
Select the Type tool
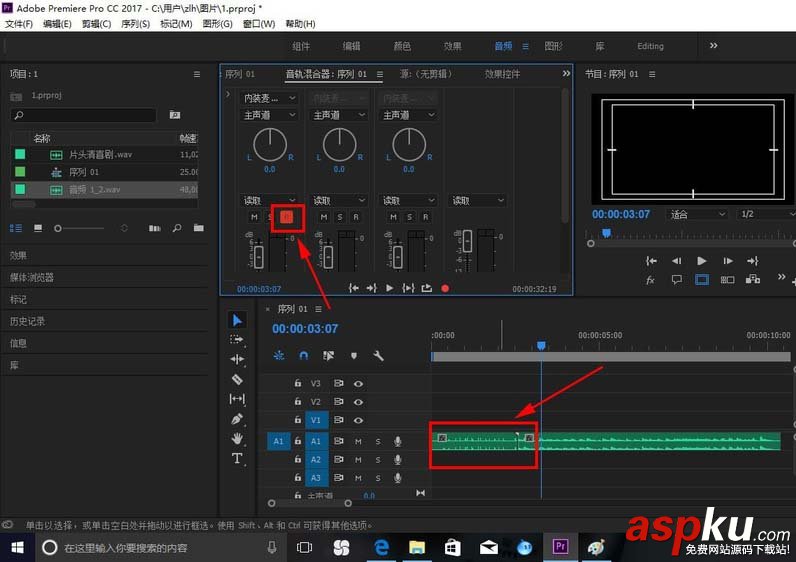pos(237,458)
